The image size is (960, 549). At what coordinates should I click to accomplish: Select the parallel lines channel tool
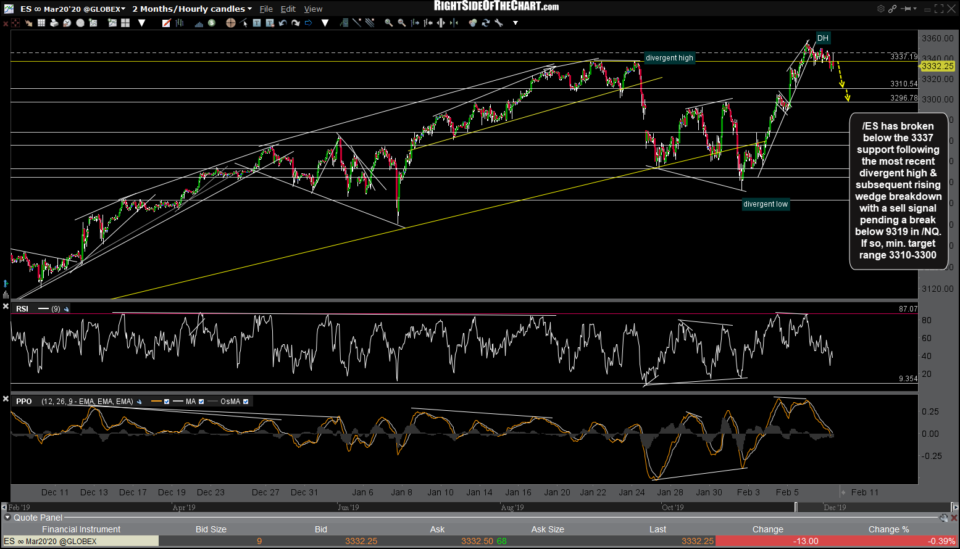click(369, 23)
